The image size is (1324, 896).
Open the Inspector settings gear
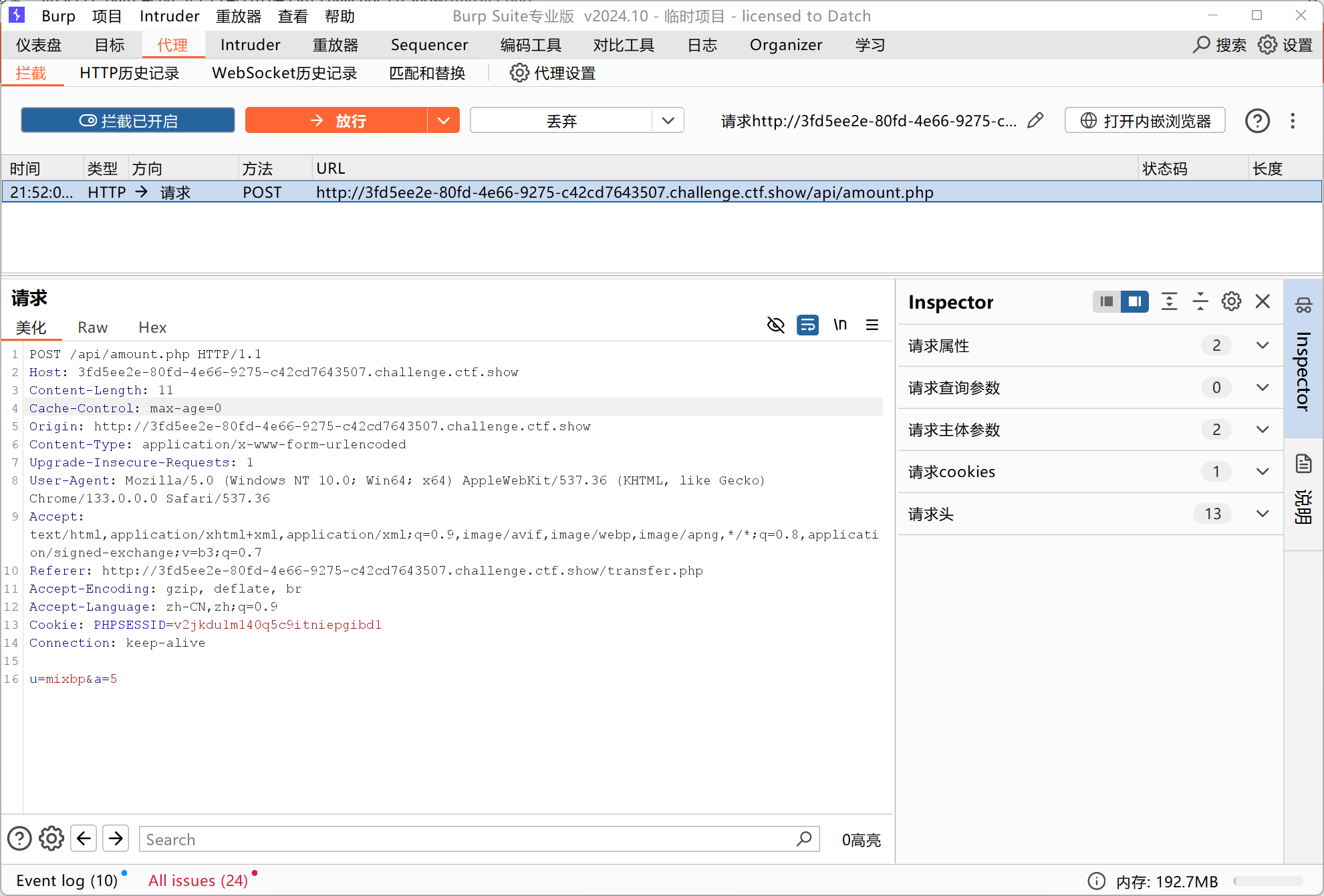pos(1231,301)
